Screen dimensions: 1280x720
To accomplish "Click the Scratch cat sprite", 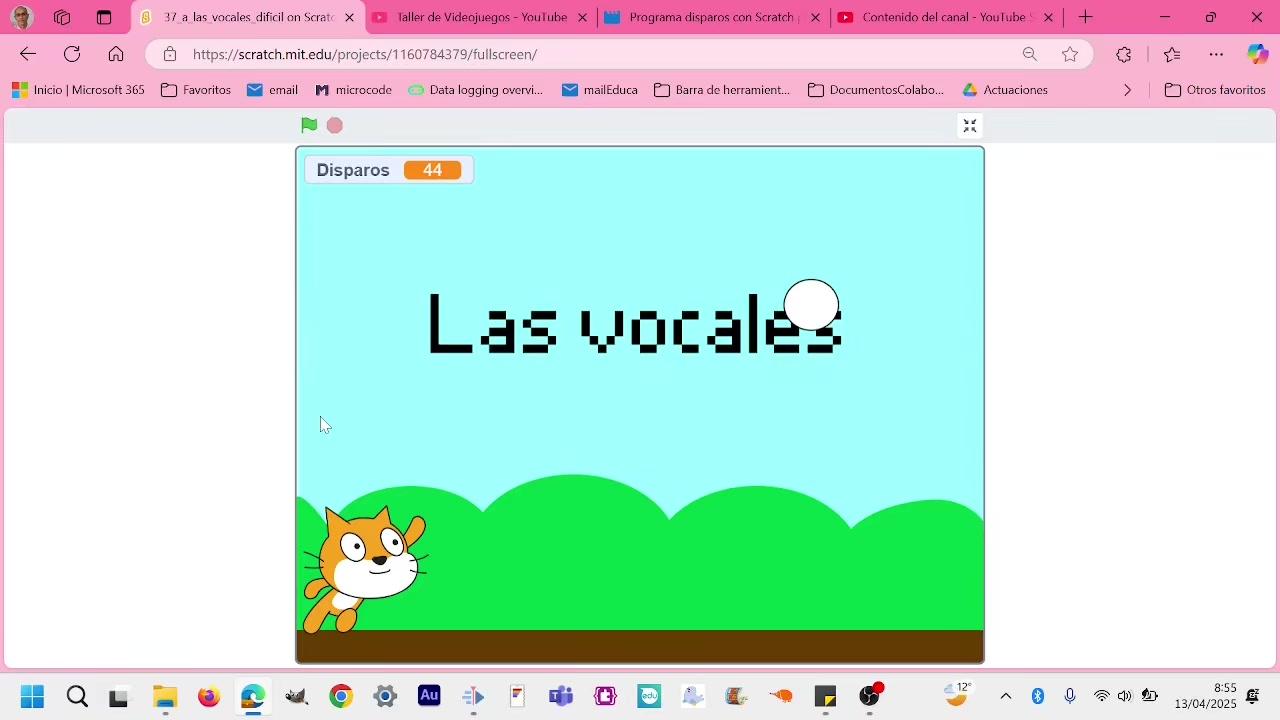I will point(365,570).
